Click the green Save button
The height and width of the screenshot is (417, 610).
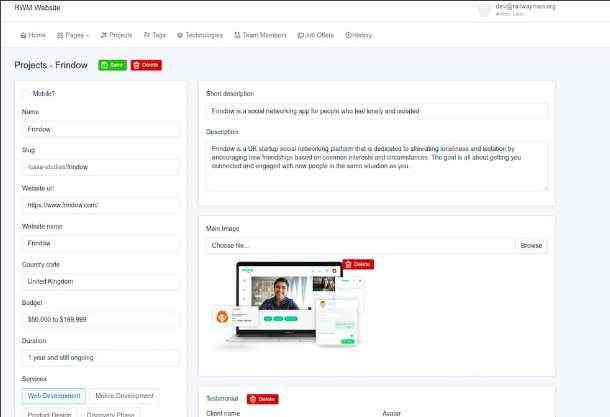[x=113, y=65]
